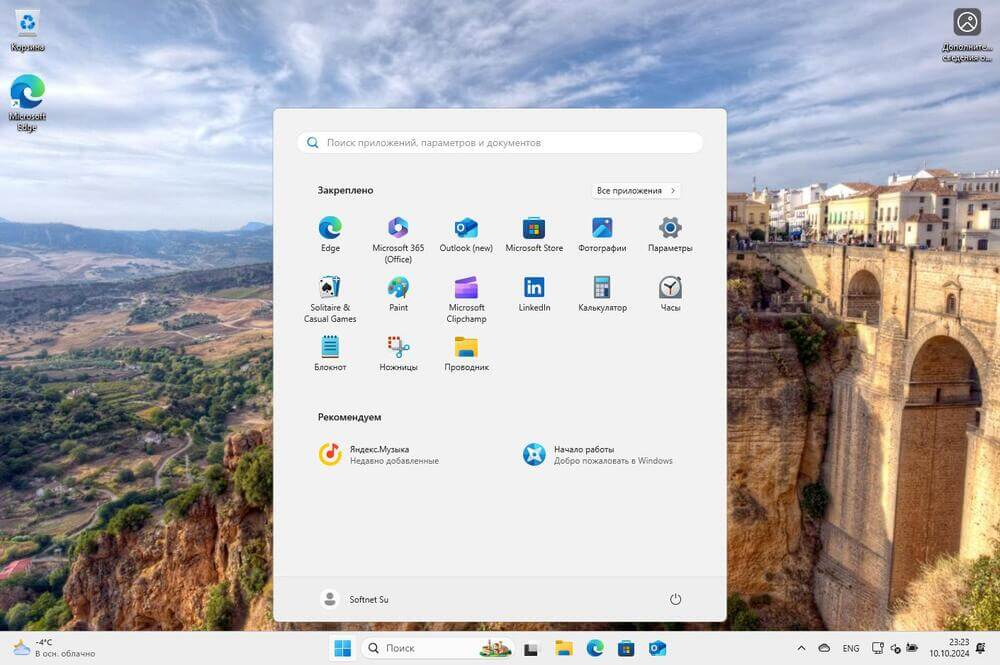Open Outlook (new) pinned app
This screenshot has width=1000, height=665.
click(466, 235)
